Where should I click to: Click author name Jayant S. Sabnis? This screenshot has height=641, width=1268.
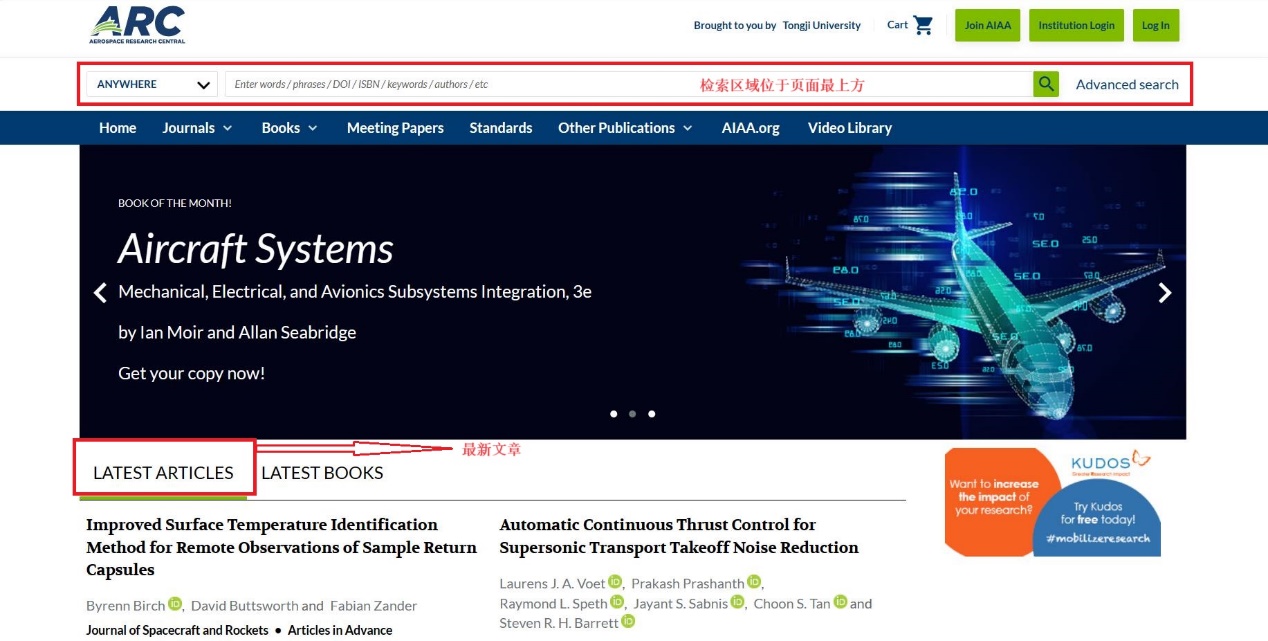(x=680, y=603)
